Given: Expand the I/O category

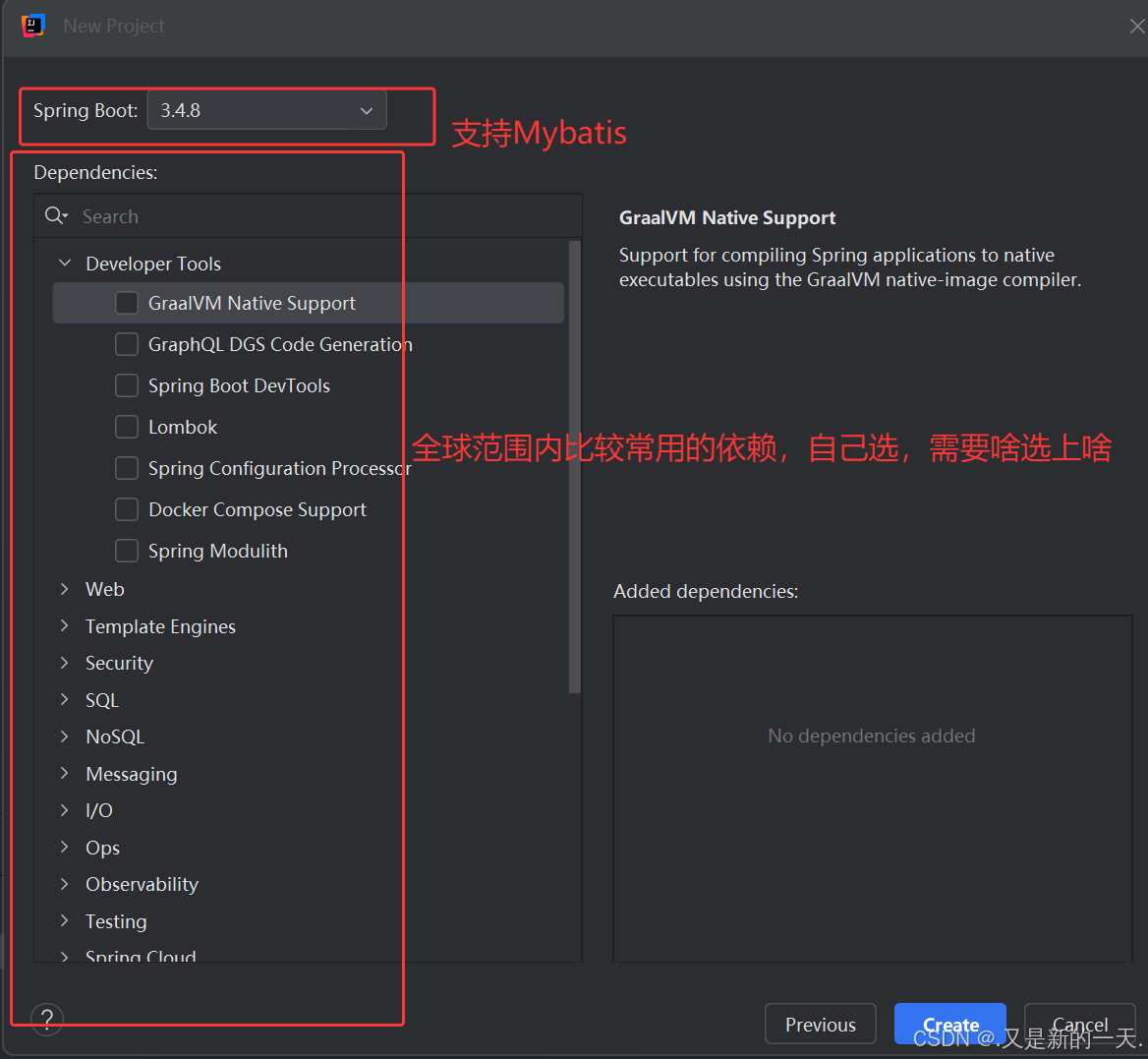Looking at the screenshot, I should [x=65, y=810].
